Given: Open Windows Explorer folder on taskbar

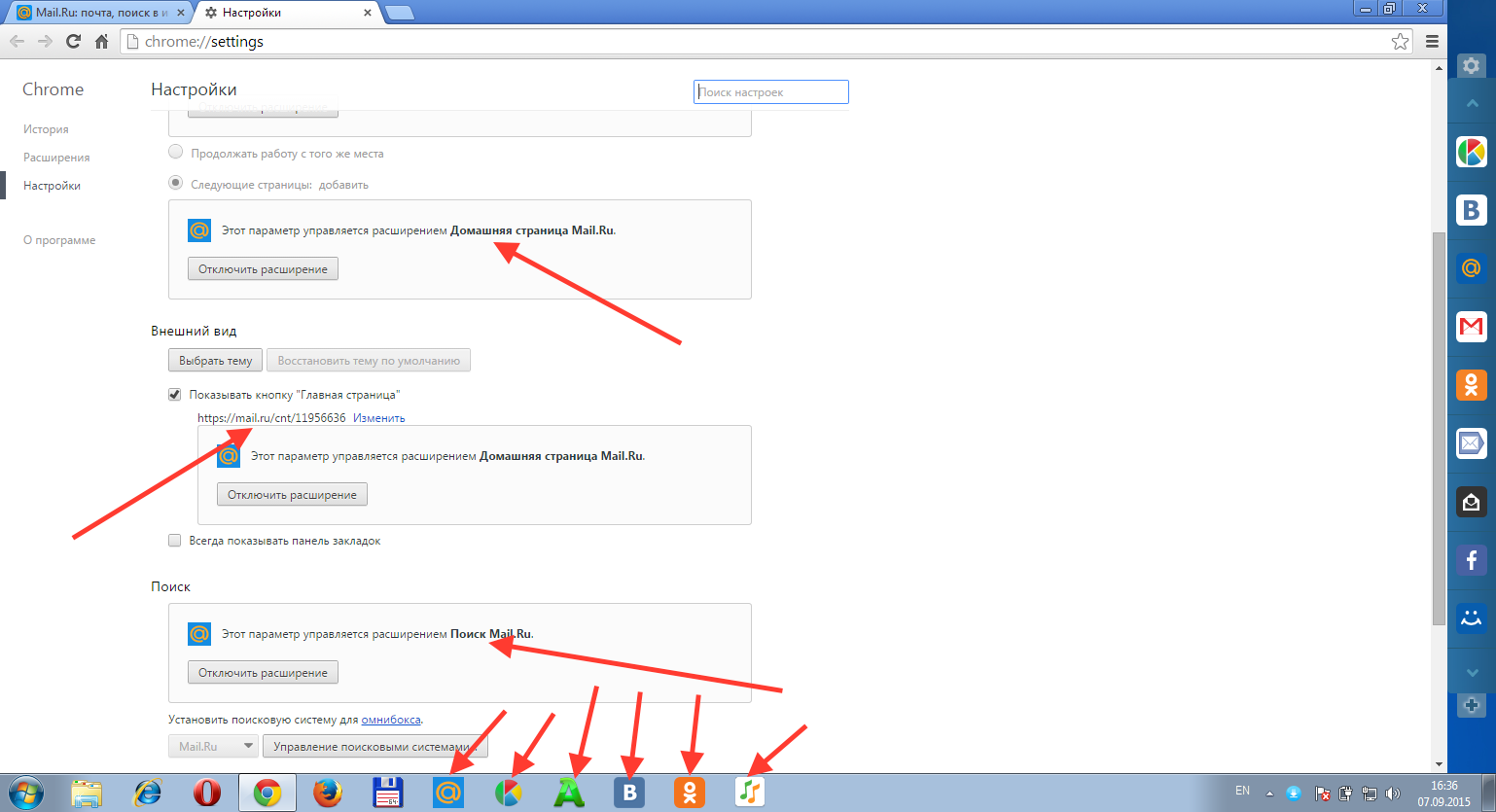Looking at the screenshot, I should [87, 793].
